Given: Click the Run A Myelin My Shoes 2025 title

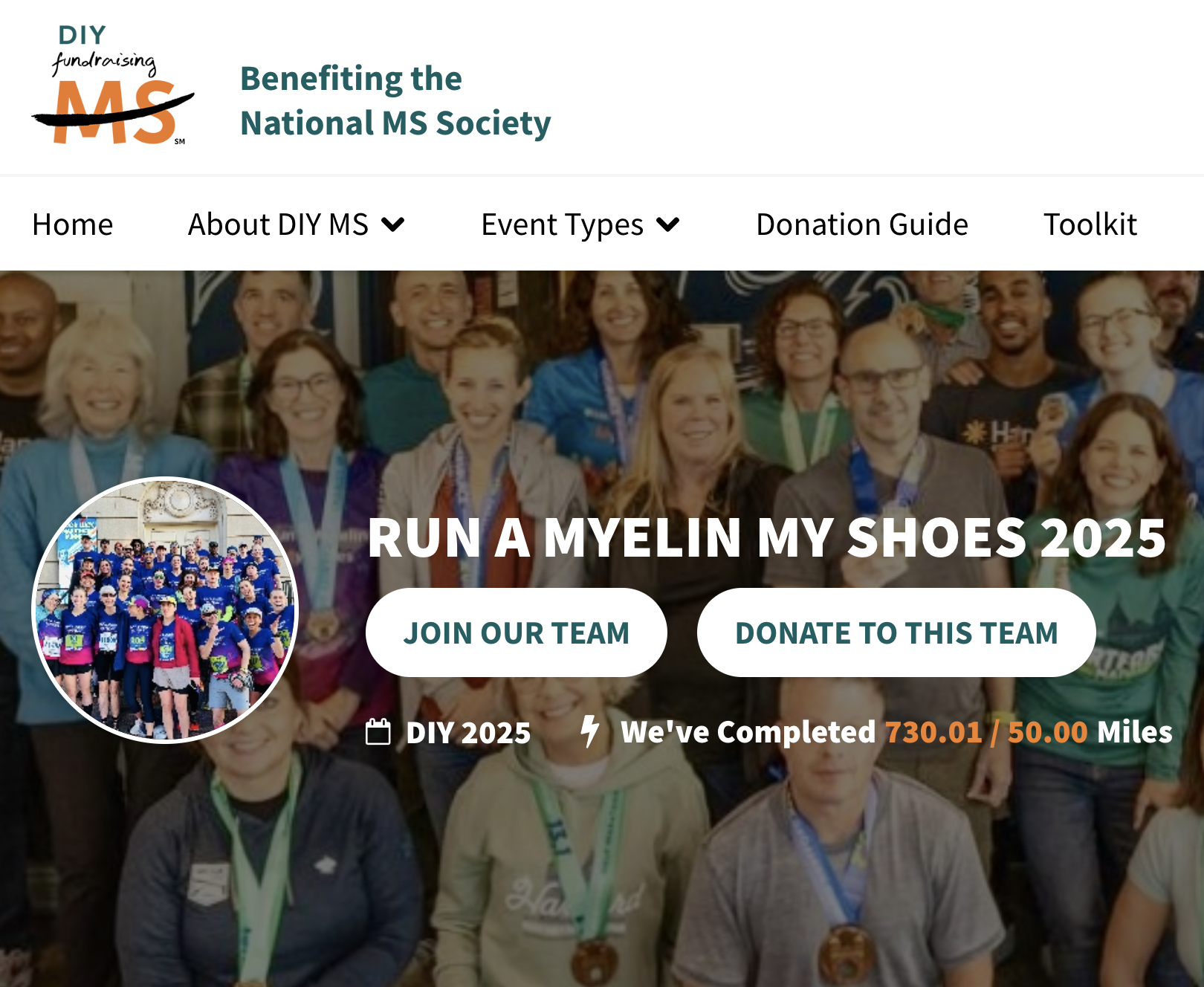Looking at the screenshot, I should 767,537.
